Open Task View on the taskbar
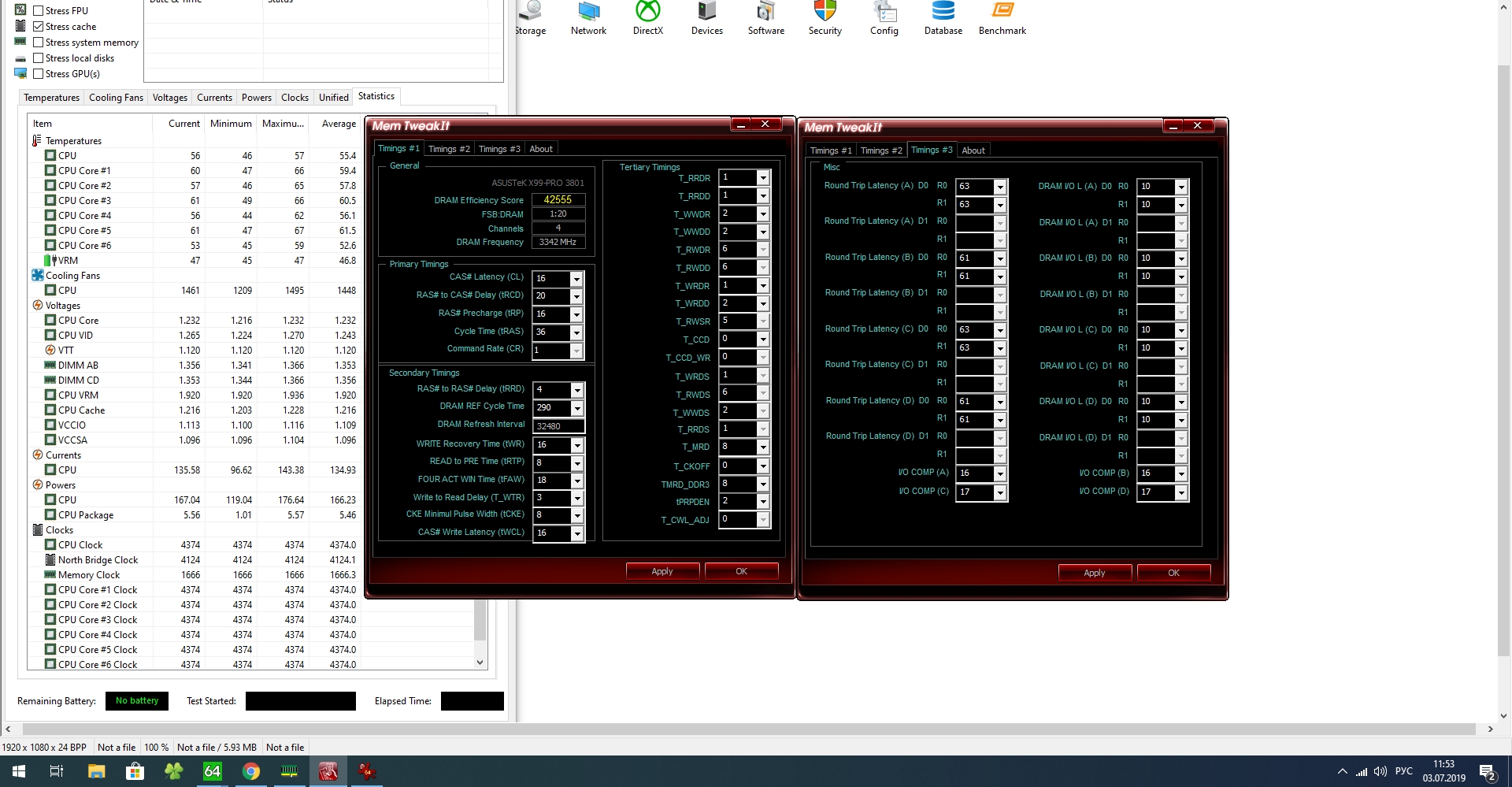The image size is (1512, 787). click(57, 771)
